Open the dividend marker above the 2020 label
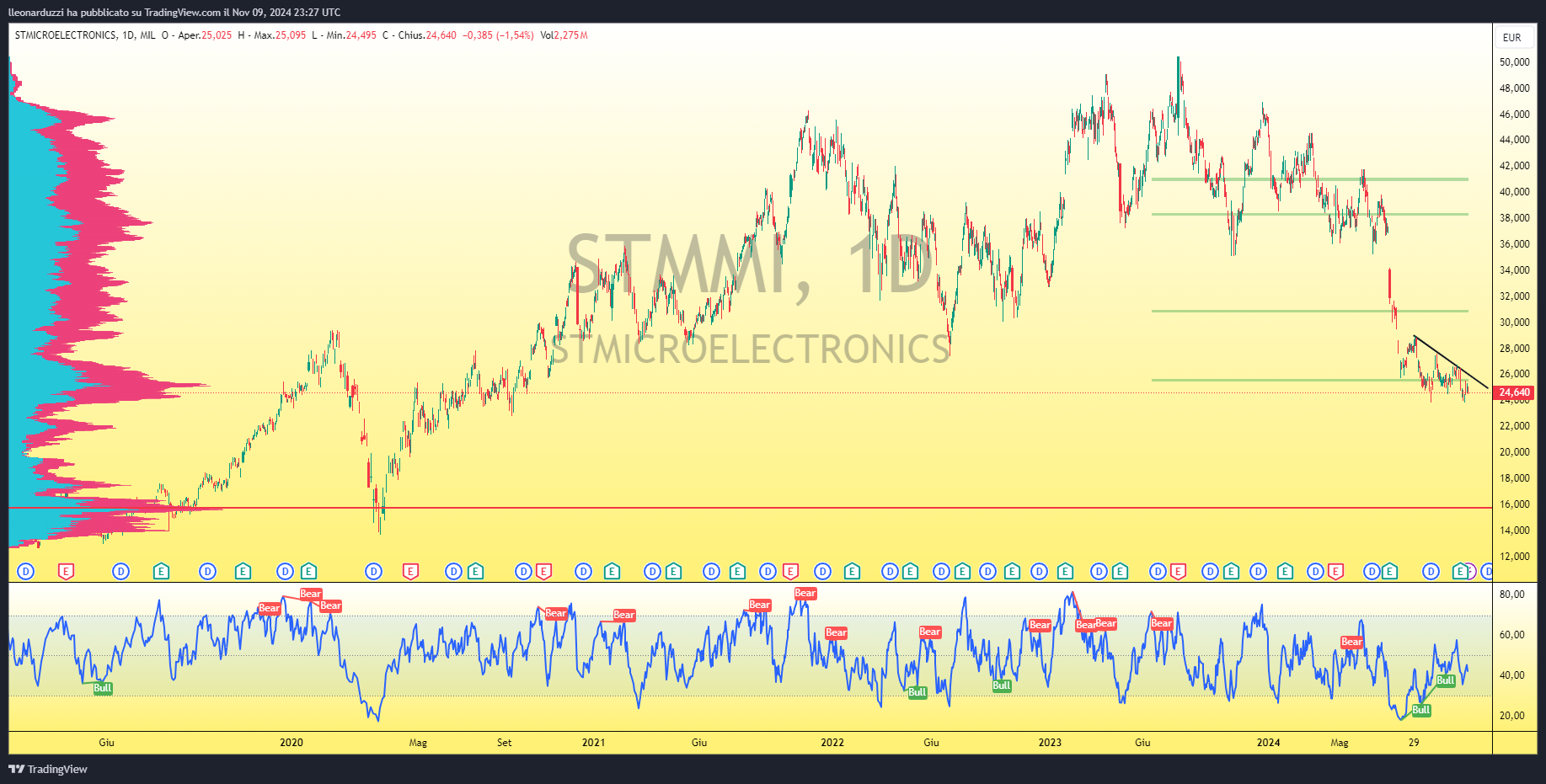Image resolution: width=1546 pixels, height=784 pixels. 286,572
